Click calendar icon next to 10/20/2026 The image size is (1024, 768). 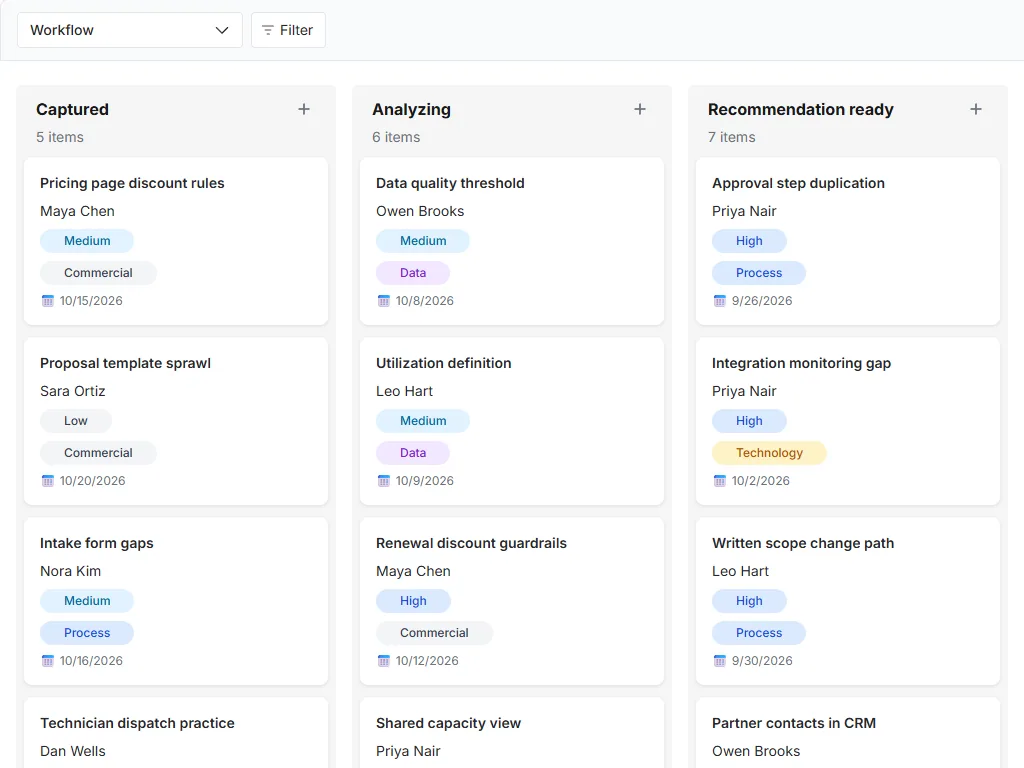(48, 481)
